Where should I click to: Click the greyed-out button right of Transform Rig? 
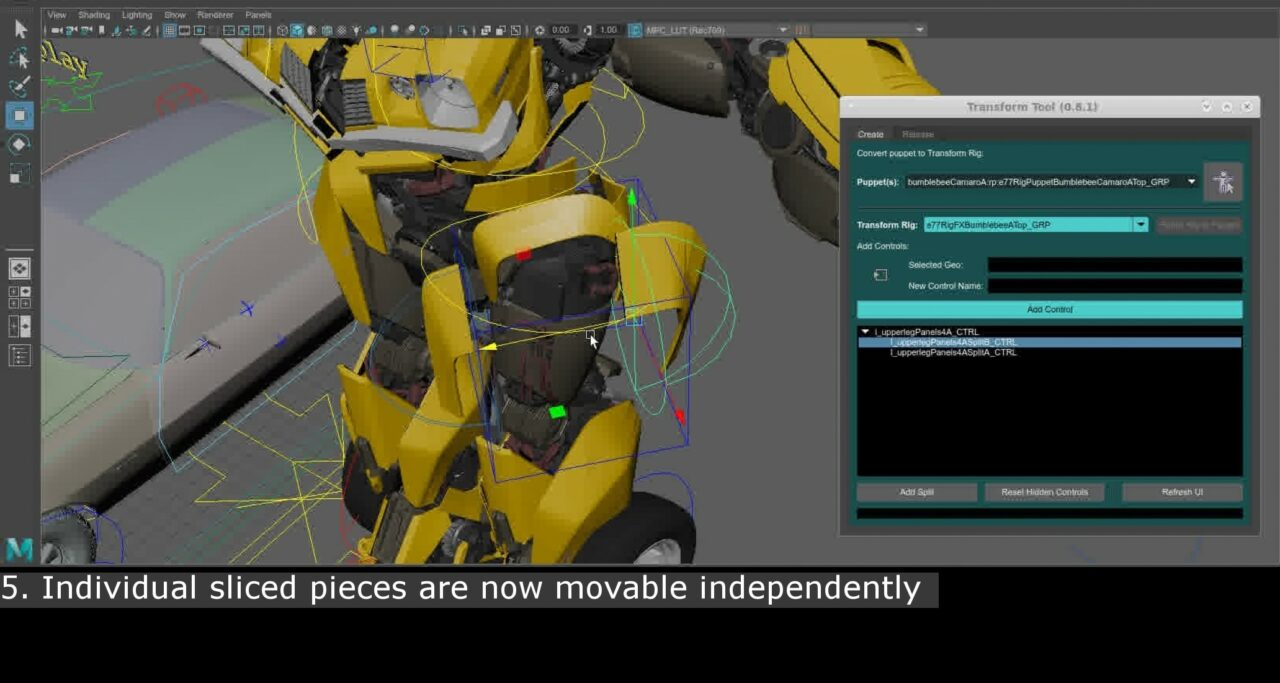[1199, 225]
